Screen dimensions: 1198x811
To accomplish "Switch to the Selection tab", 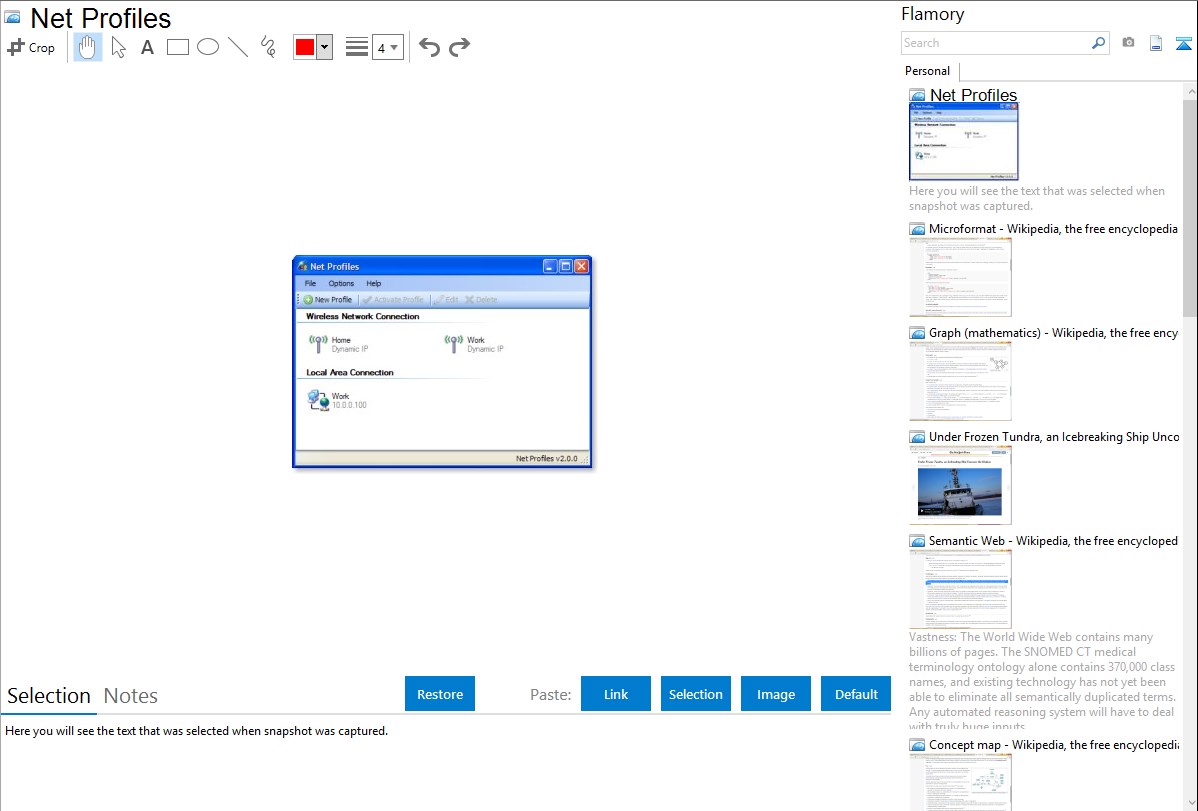I will tap(49, 696).
